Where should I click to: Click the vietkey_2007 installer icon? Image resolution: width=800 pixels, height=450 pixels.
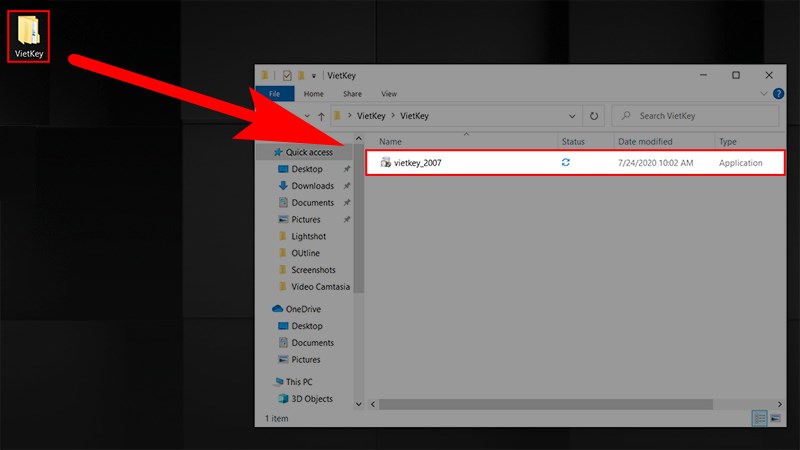[385, 163]
